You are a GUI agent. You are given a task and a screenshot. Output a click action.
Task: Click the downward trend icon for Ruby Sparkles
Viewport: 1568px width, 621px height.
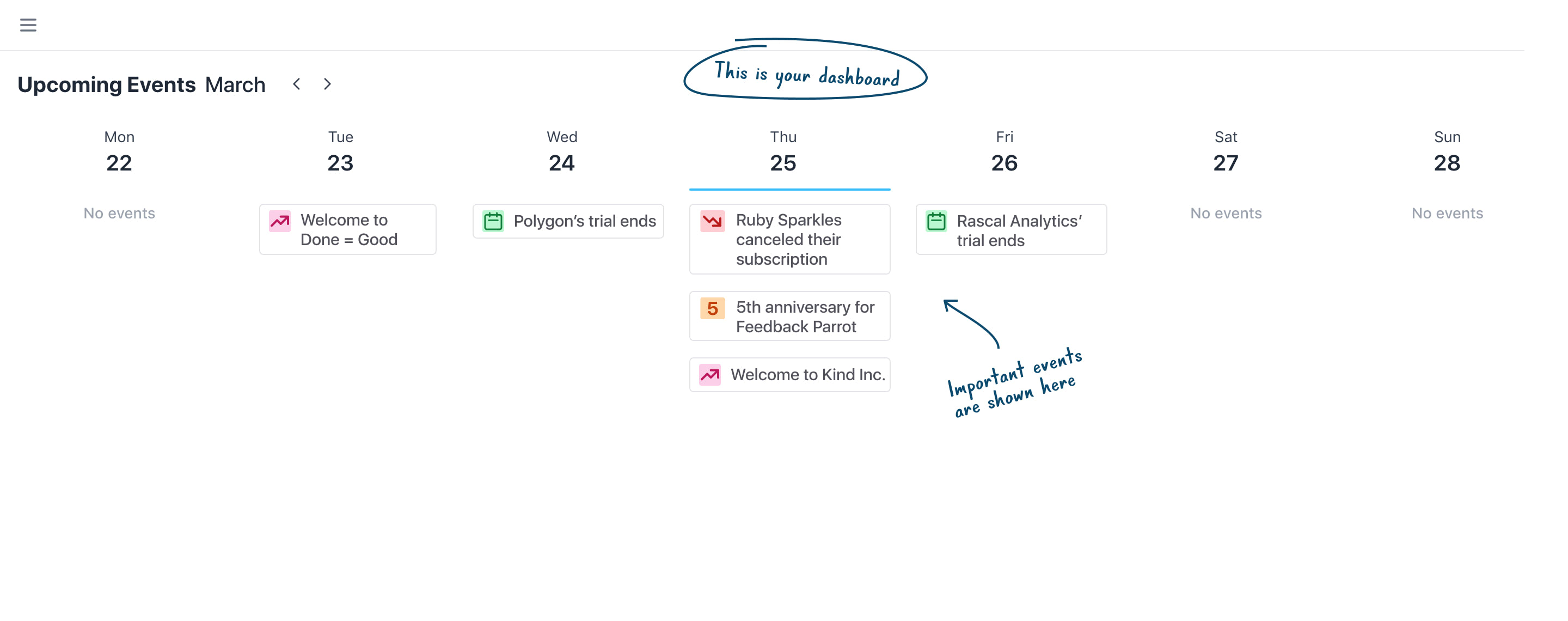click(x=712, y=221)
